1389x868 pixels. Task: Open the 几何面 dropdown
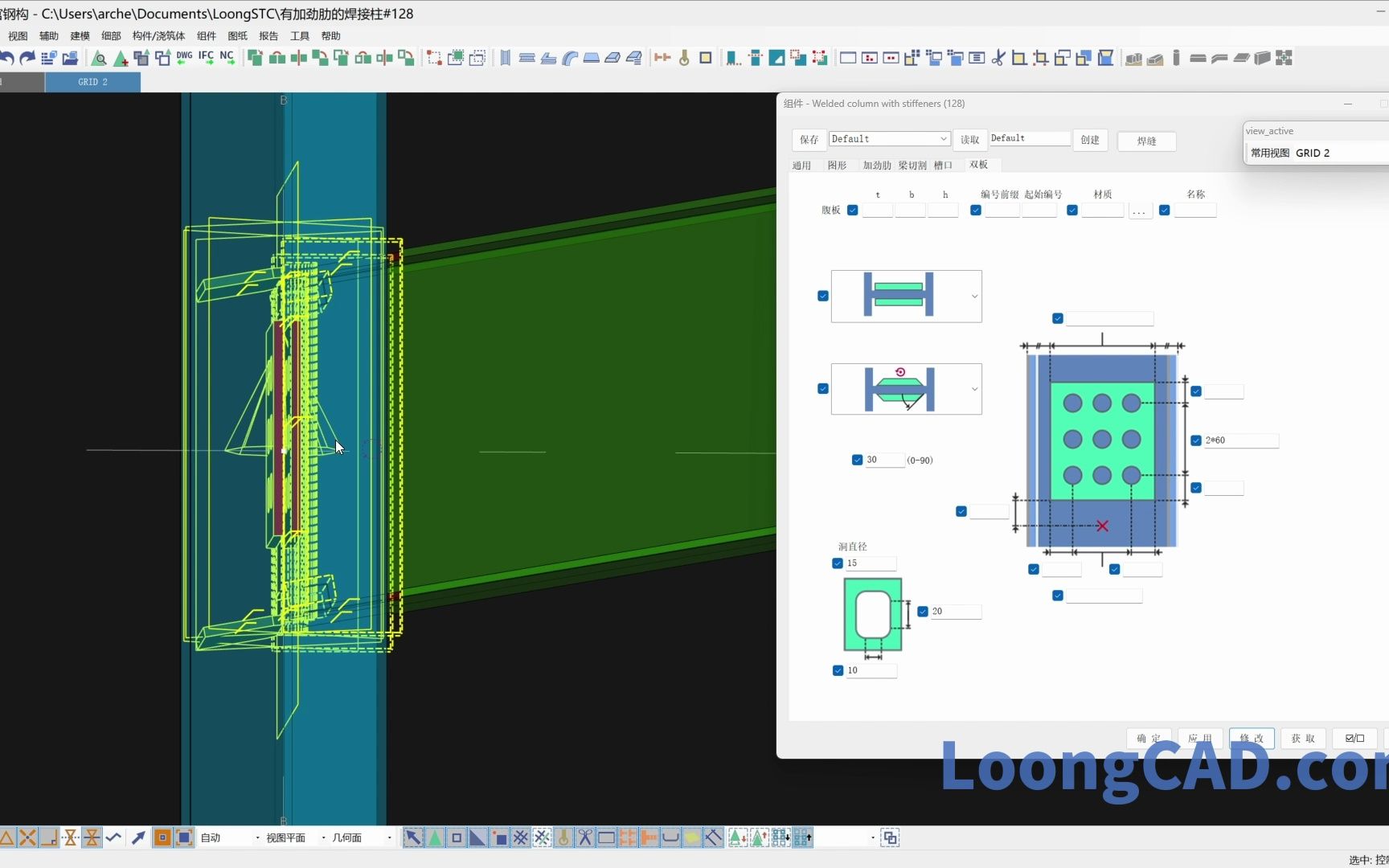(x=362, y=837)
